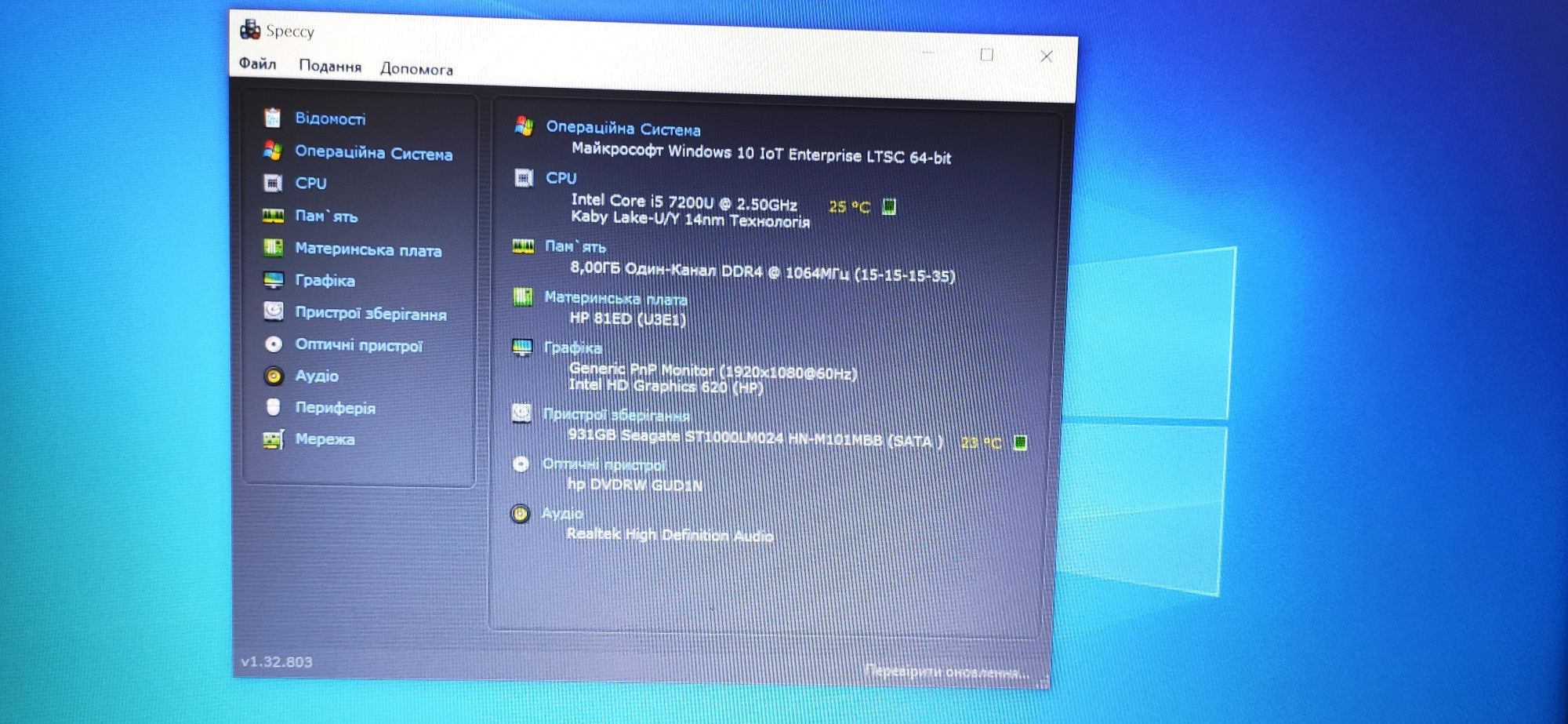This screenshot has height=724, width=1568.
Task: Click the hard drive icon in summary
Action: 521,413
